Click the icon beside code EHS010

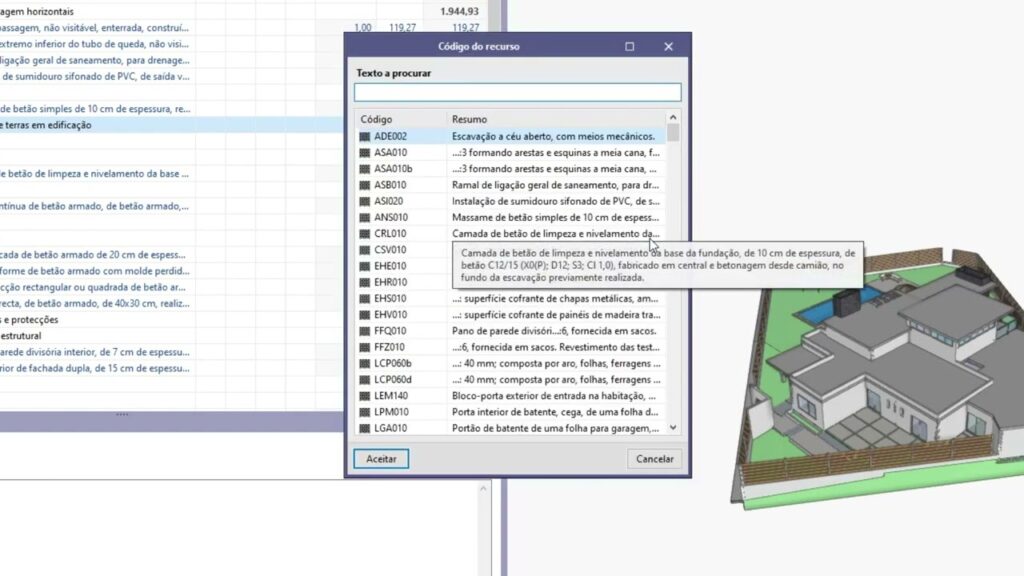coord(365,298)
